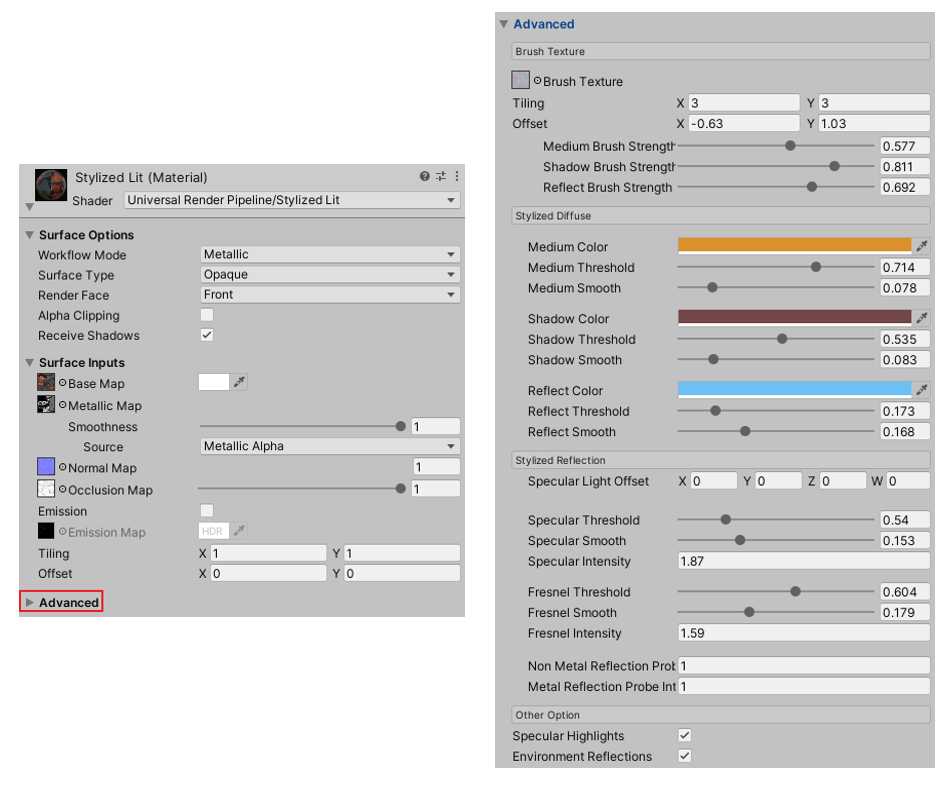
Task: Open the Smoothness Source dropdown
Action: (x=330, y=446)
